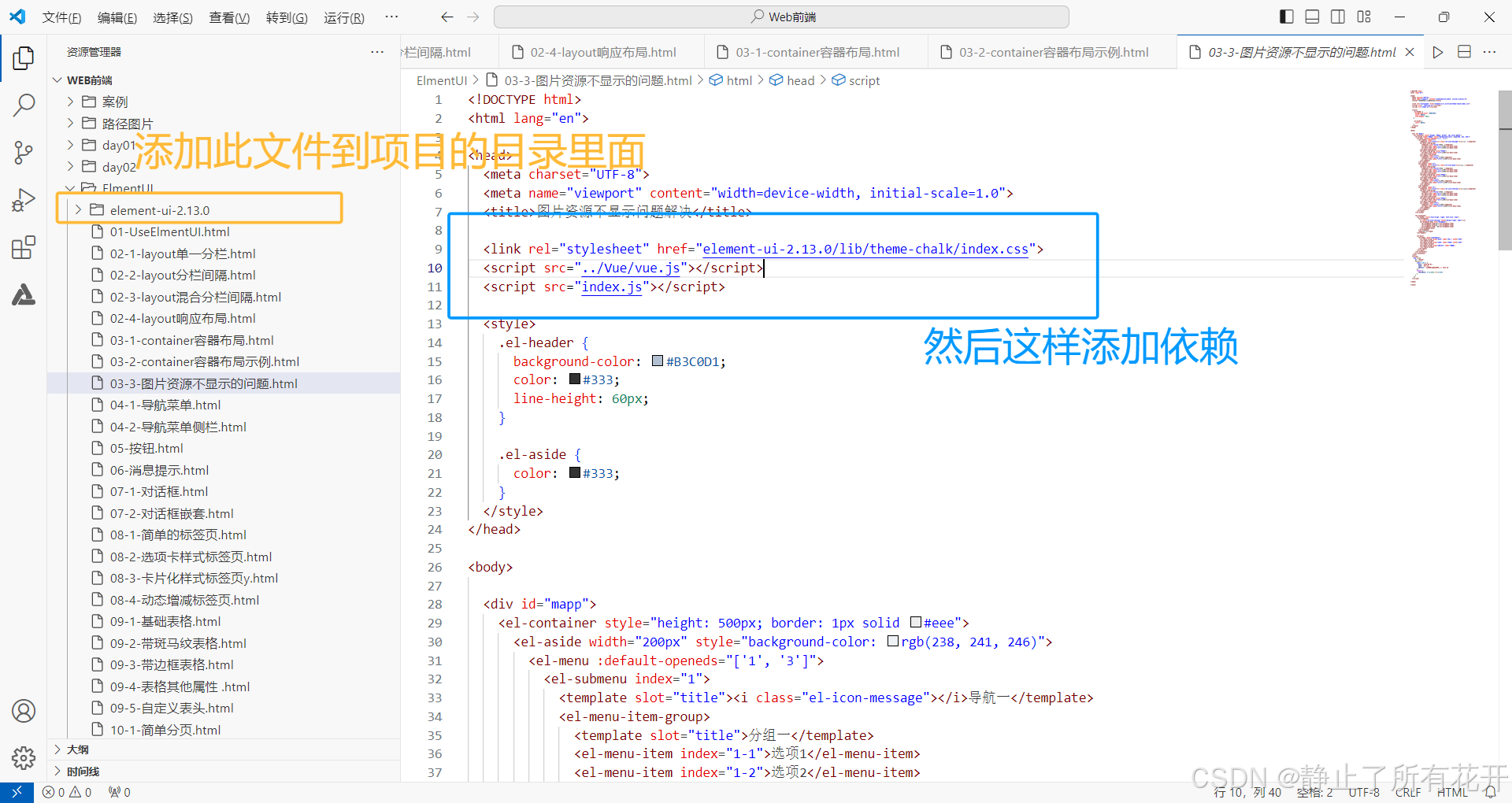Screen dimensions: 1512x803
Task: Open the Source Control view
Action: pyautogui.click(x=24, y=153)
